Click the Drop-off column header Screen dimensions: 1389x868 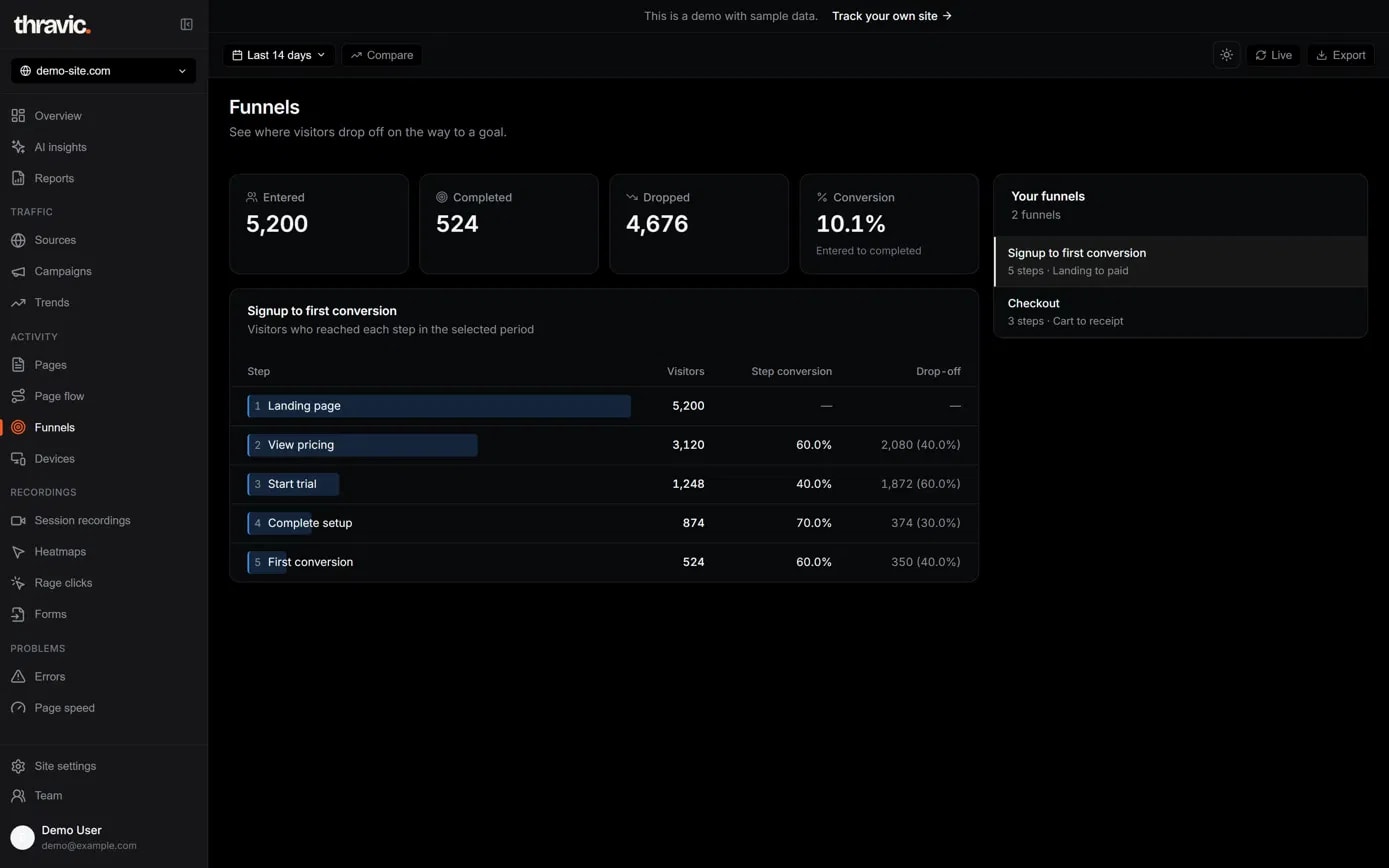click(x=938, y=371)
